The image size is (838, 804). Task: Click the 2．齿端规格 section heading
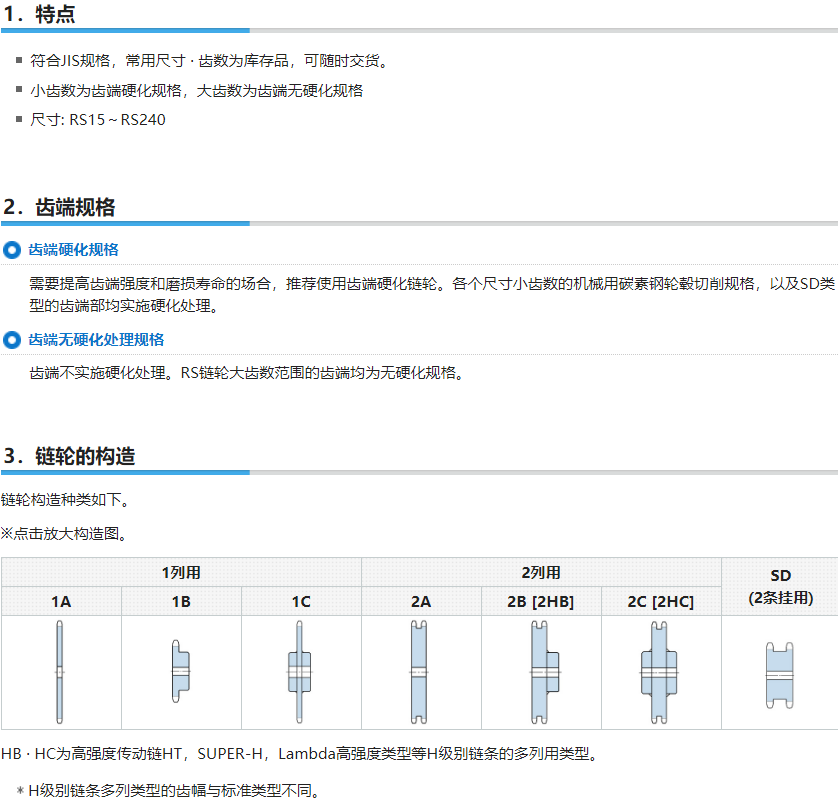tap(59, 207)
